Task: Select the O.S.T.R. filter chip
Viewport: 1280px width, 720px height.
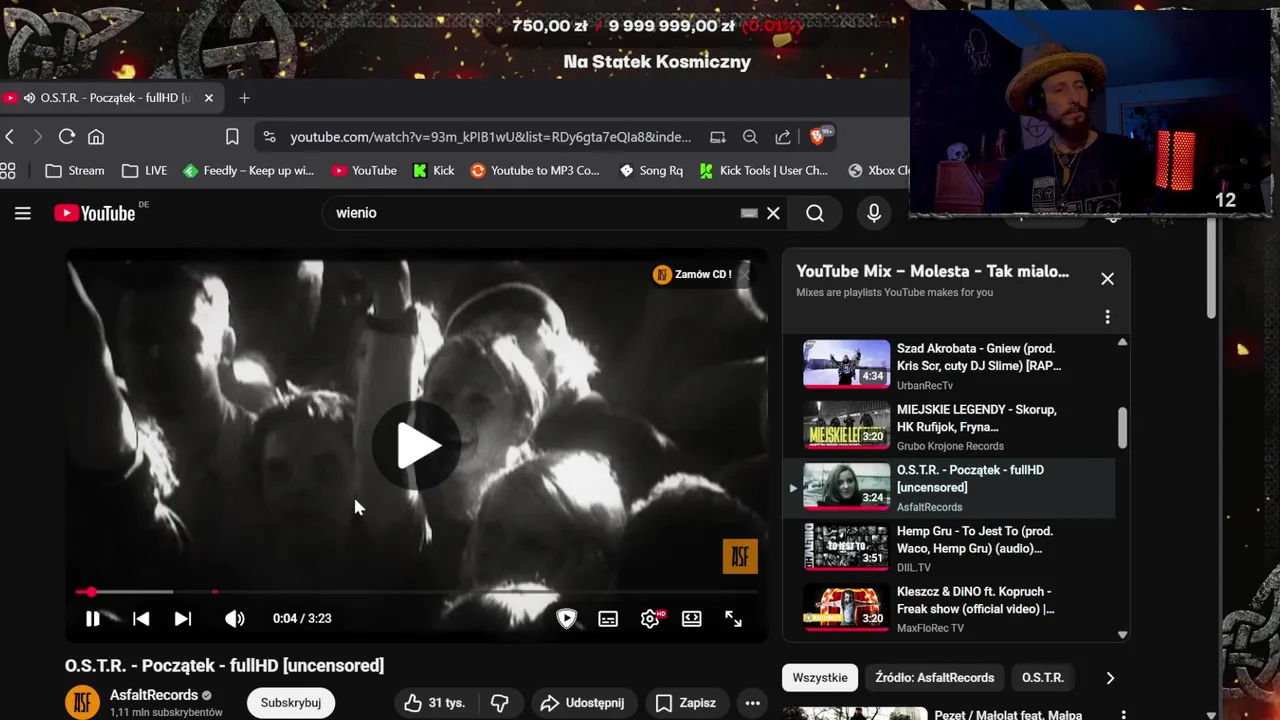Action: (x=1043, y=678)
